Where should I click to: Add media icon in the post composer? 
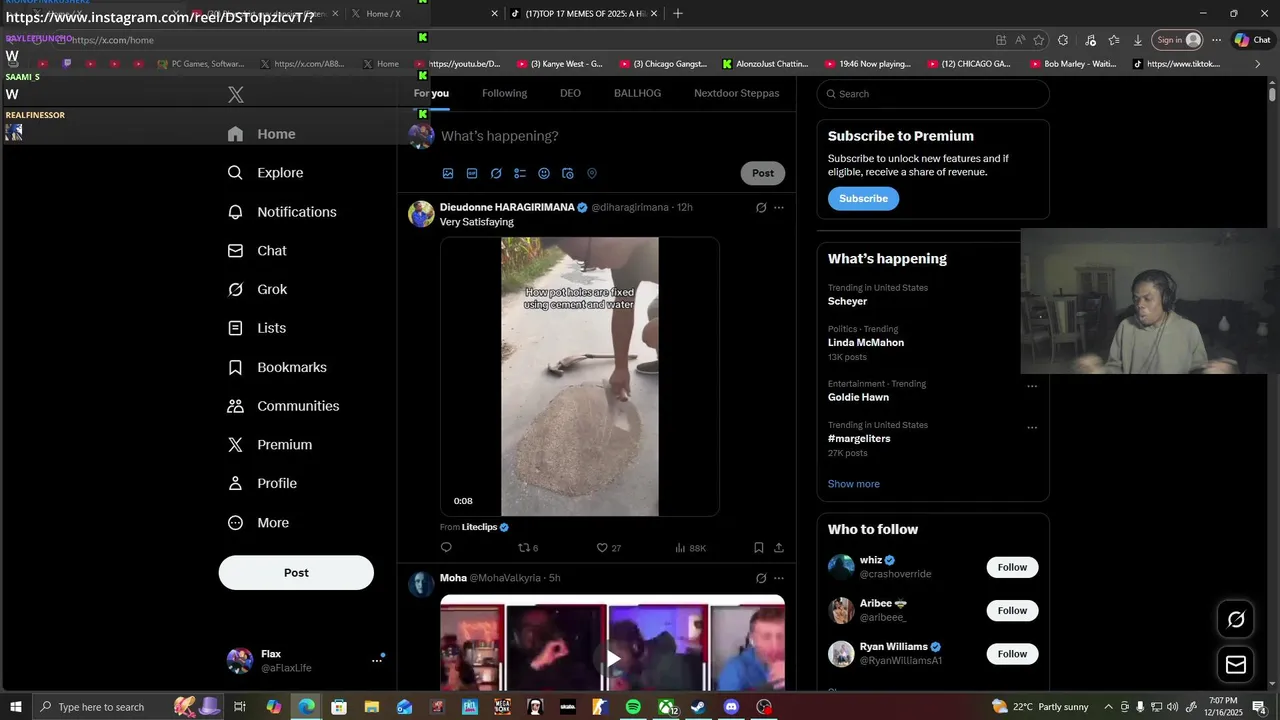(448, 173)
